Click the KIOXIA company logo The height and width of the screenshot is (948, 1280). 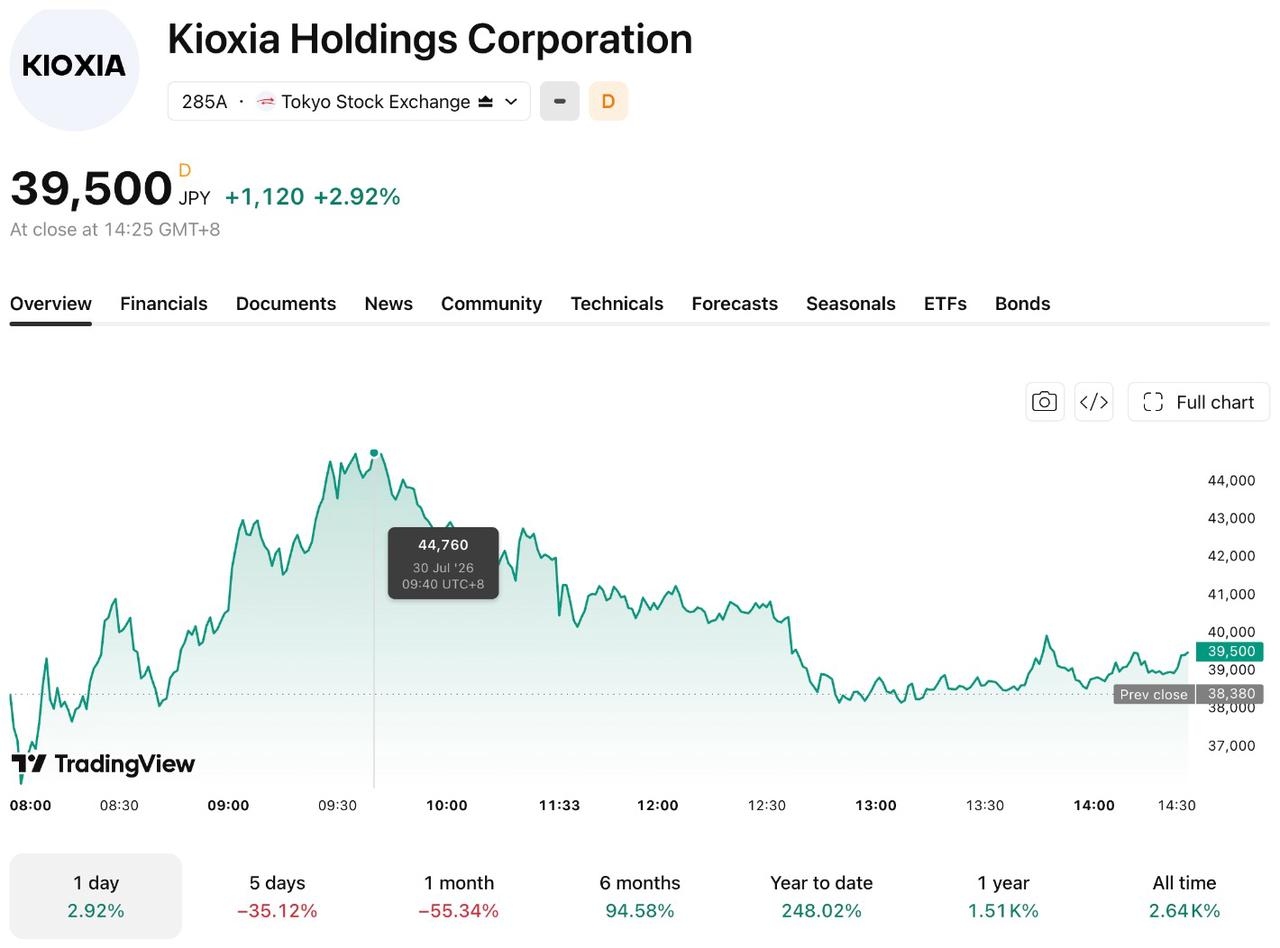(x=74, y=66)
